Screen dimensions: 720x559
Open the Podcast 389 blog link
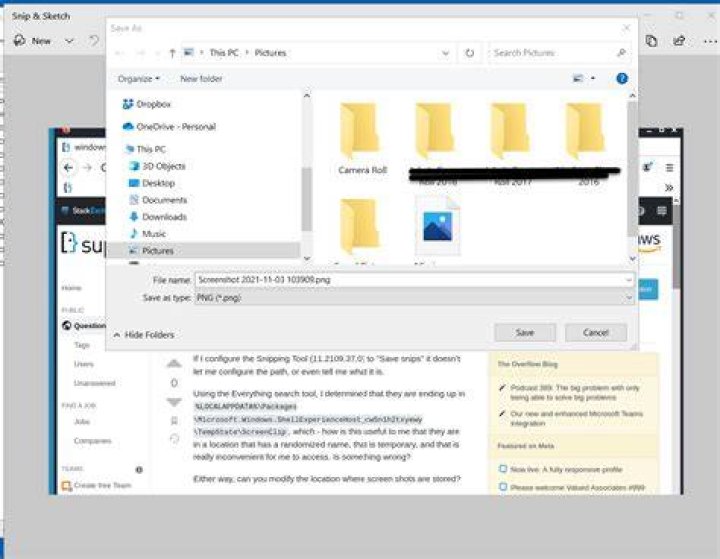coord(574,393)
